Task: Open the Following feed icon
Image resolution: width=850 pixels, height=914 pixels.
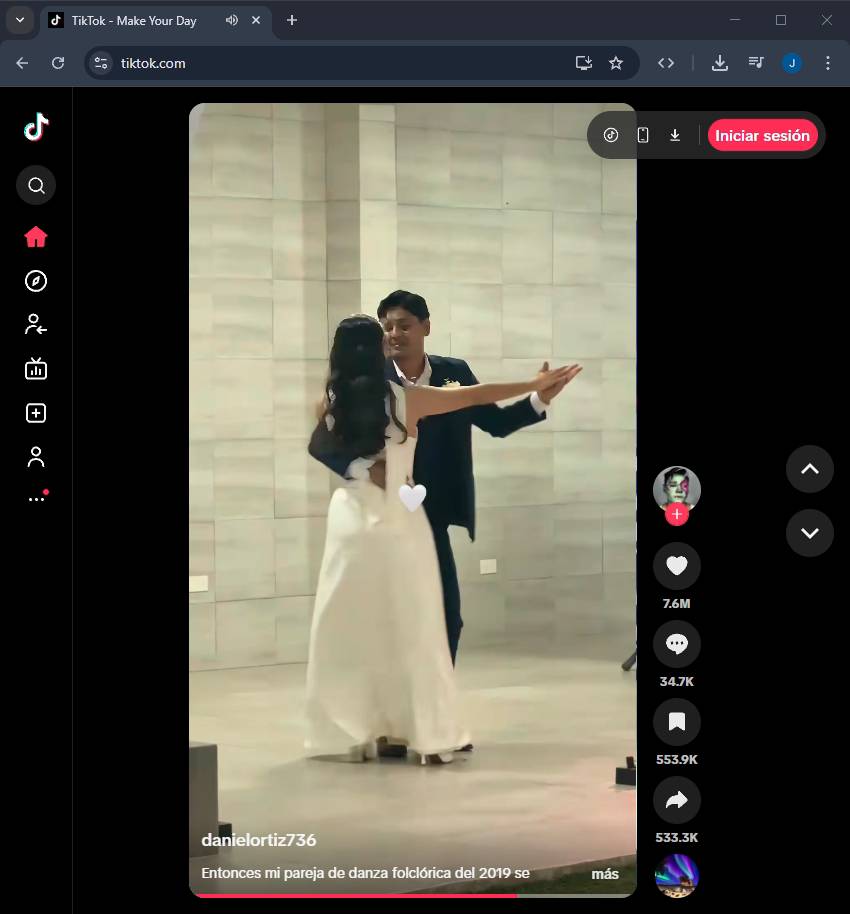Action: pos(36,324)
